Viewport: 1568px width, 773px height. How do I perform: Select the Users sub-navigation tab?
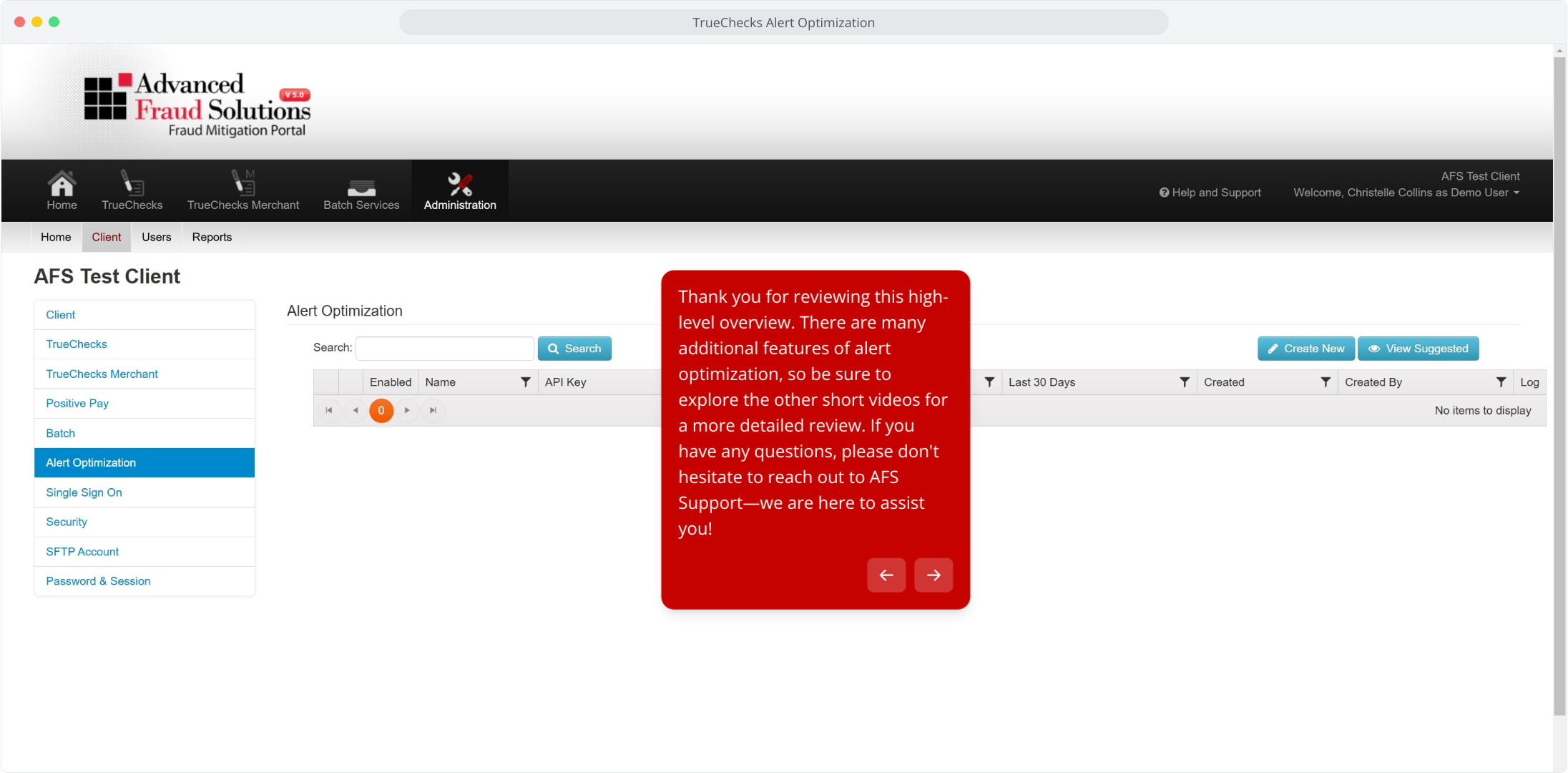coord(156,237)
